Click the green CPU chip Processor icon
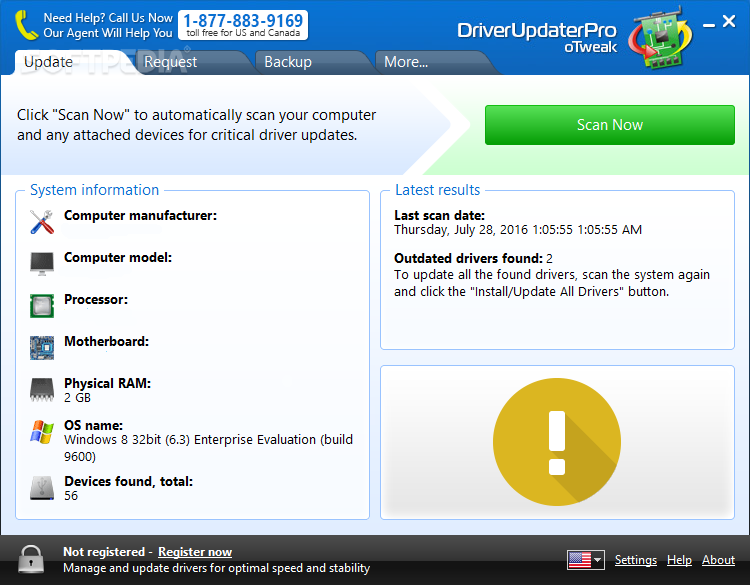This screenshot has width=750, height=585. 42,306
